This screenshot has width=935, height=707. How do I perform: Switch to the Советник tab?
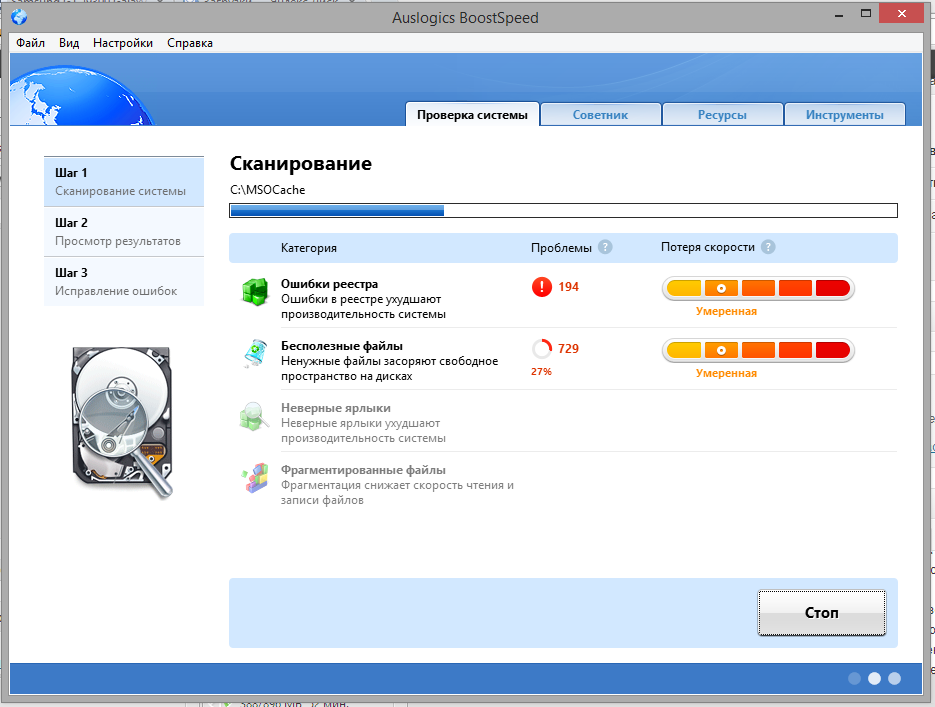tap(600, 114)
